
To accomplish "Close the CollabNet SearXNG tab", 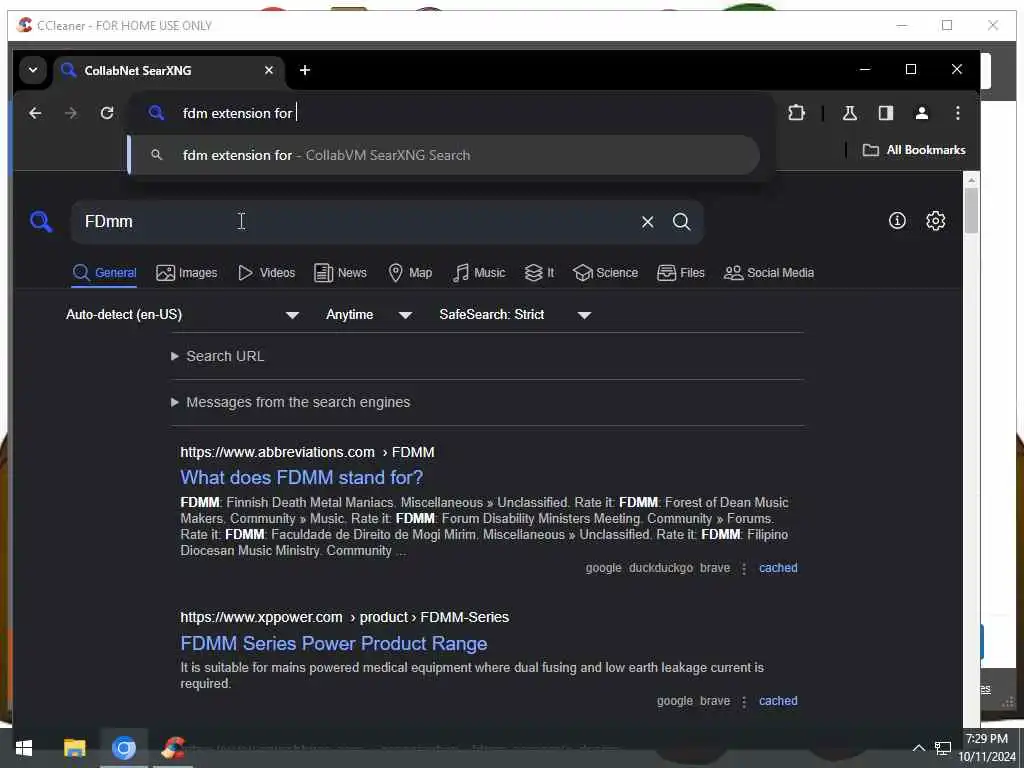I will 268,70.
